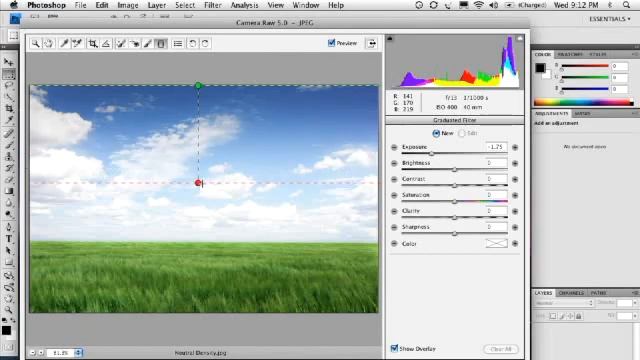640x360 pixels.
Task: Open layer blend mode dropdown in Layers panel
Action: click(x=564, y=303)
